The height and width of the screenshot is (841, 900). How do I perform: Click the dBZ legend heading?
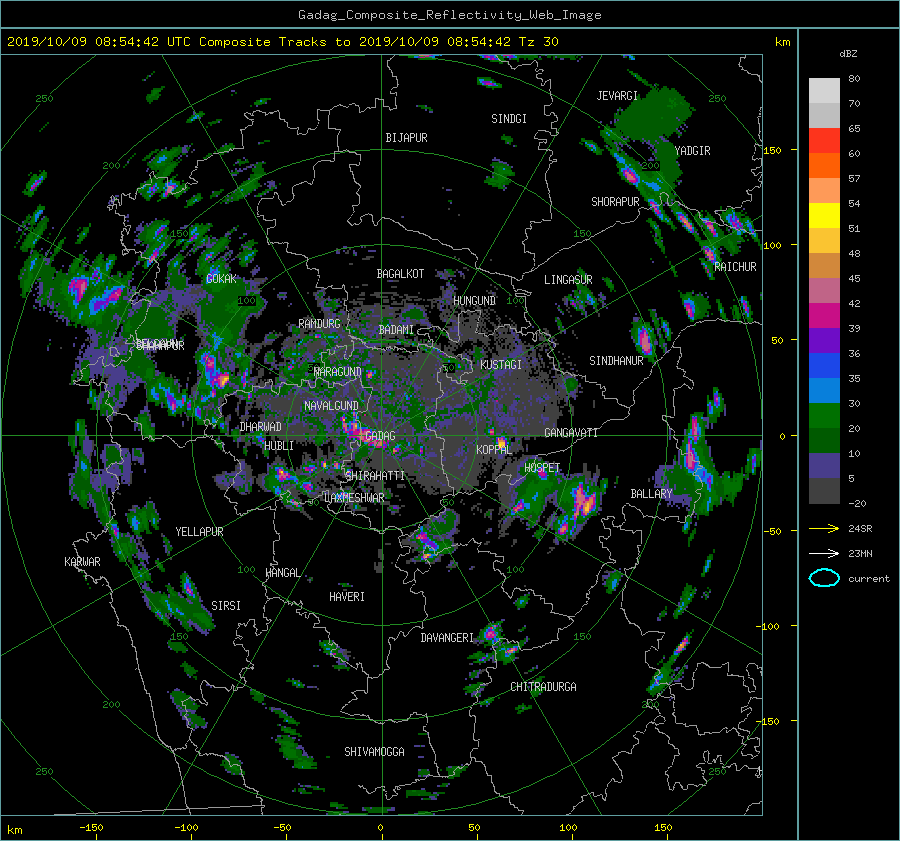pyautogui.click(x=848, y=54)
